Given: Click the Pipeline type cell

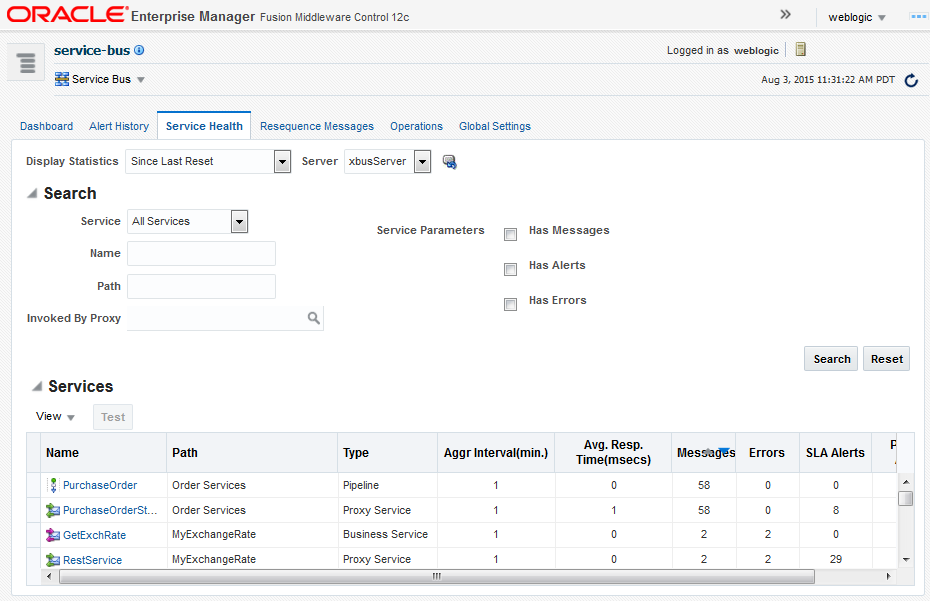Looking at the screenshot, I should click(361, 485).
